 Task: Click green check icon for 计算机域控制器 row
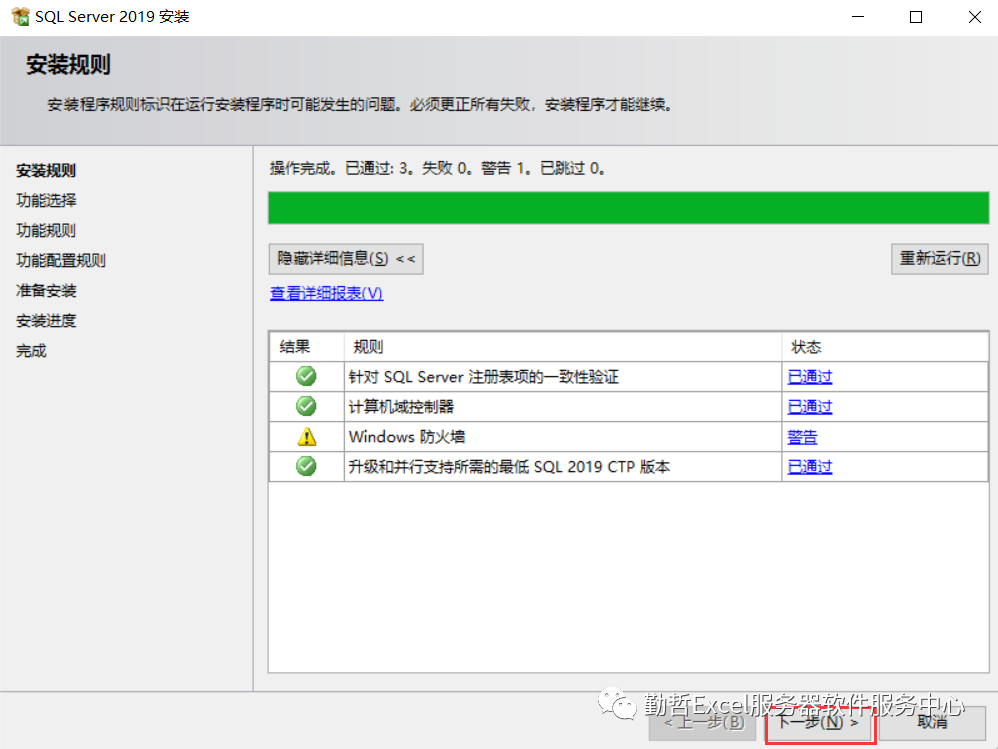pyautogui.click(x=306, y=406)
